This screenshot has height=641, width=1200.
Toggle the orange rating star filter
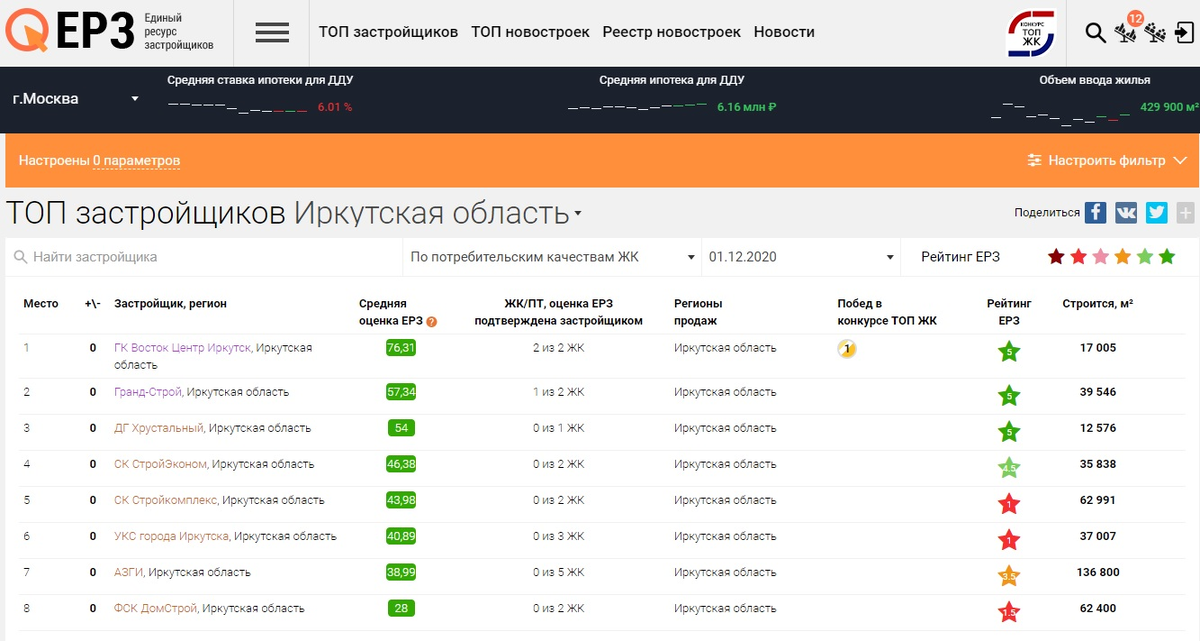pyautogui.click(x=1122, y=256)
